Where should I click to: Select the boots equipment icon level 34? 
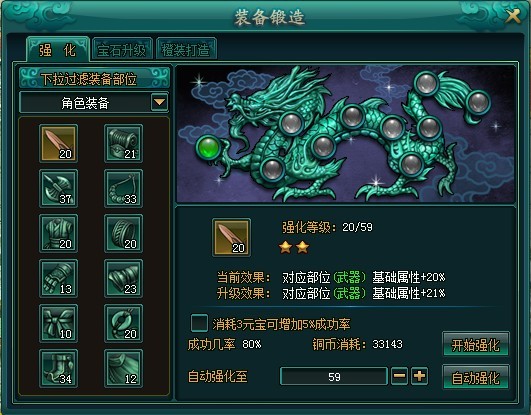[x=59, y=368]
